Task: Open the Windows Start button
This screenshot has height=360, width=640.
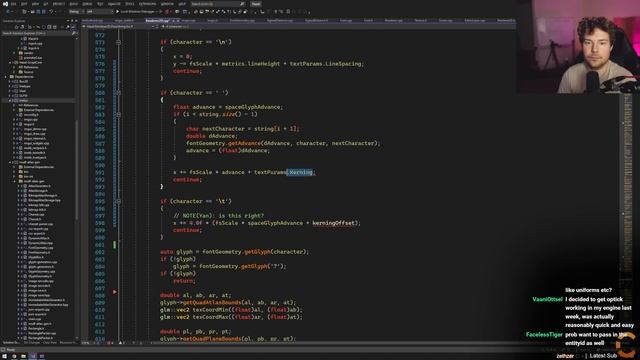Action: [x=4, y=356]
